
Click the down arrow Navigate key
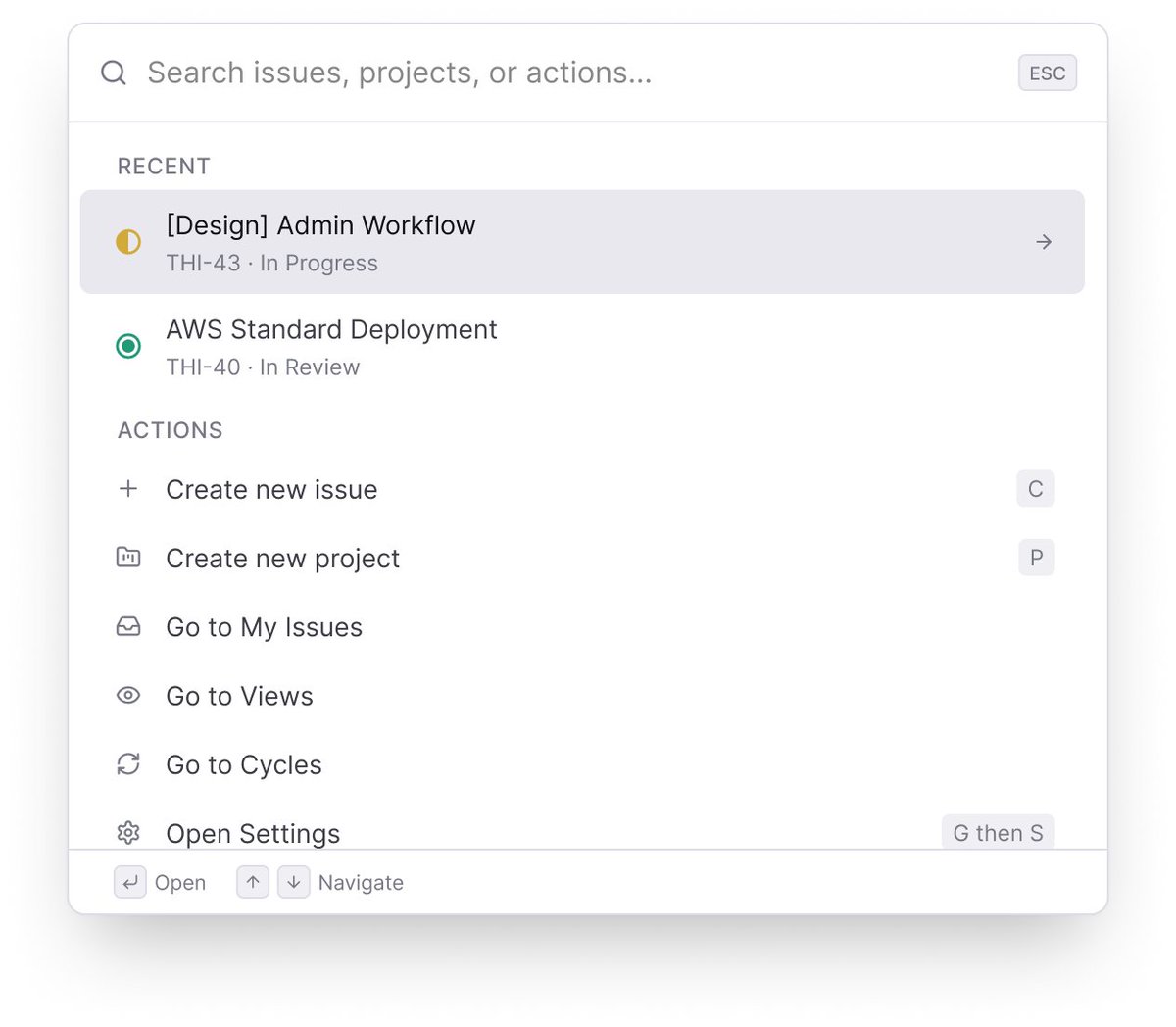(294, 882)
